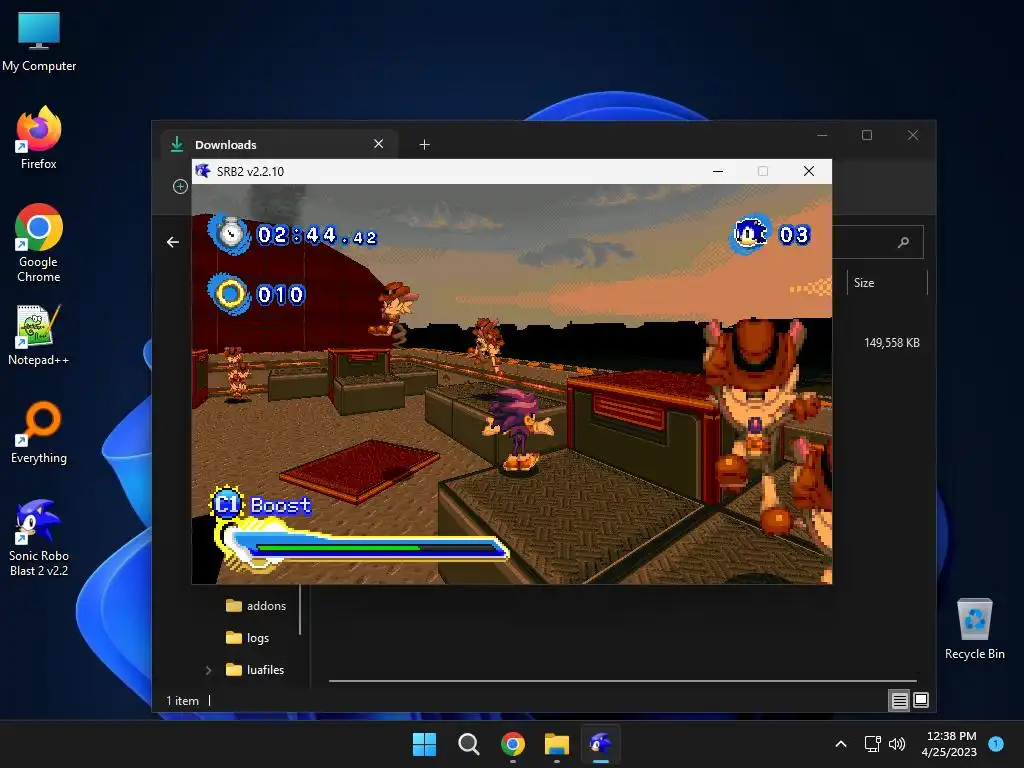Viewport: 1024px width, 768px height.
Task: Open the clock showing 12:38 PM
Action: [949, 744]
